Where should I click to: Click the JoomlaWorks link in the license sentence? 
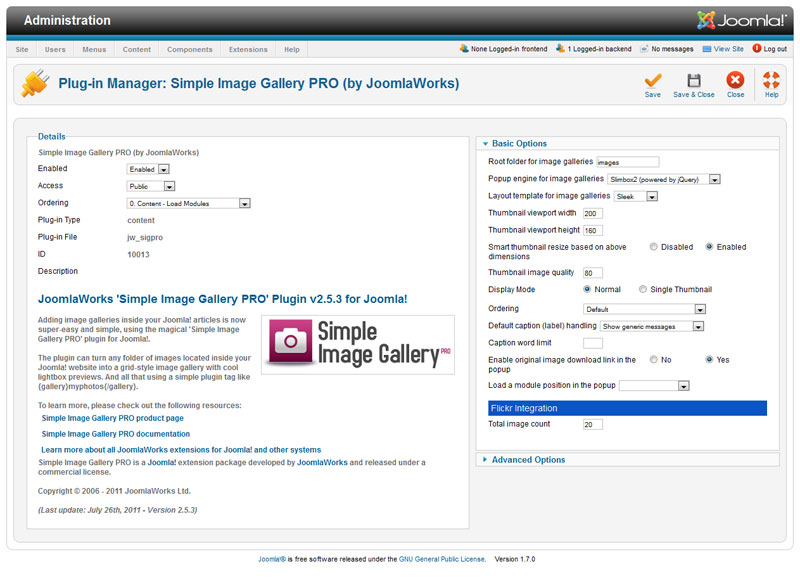pos(322,462)
